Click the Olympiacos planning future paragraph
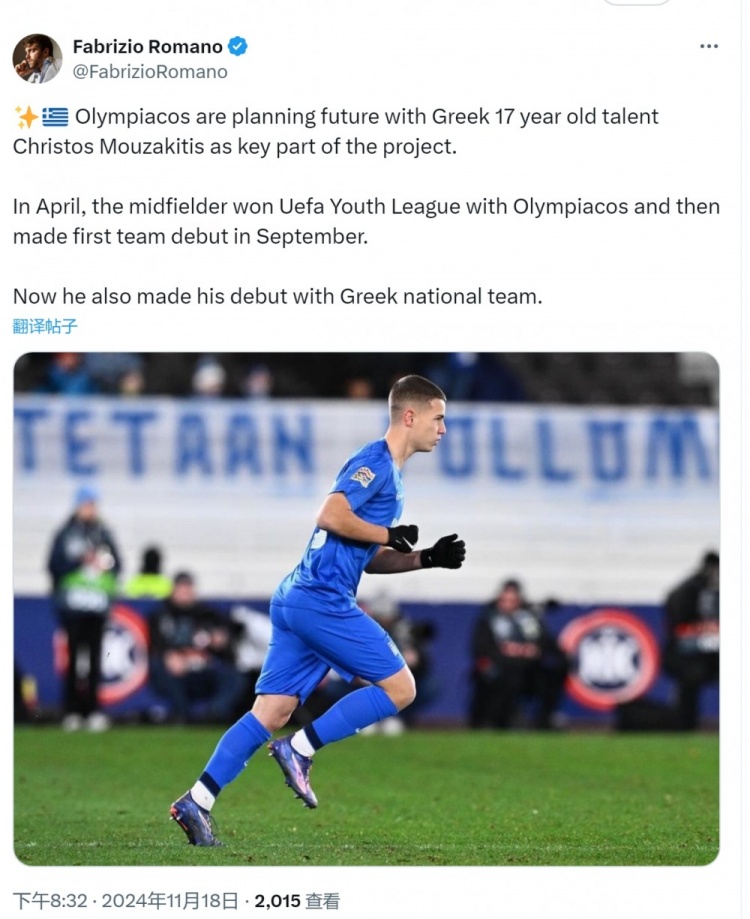Viewport: 750px width, 919px height. coord(335,131)
